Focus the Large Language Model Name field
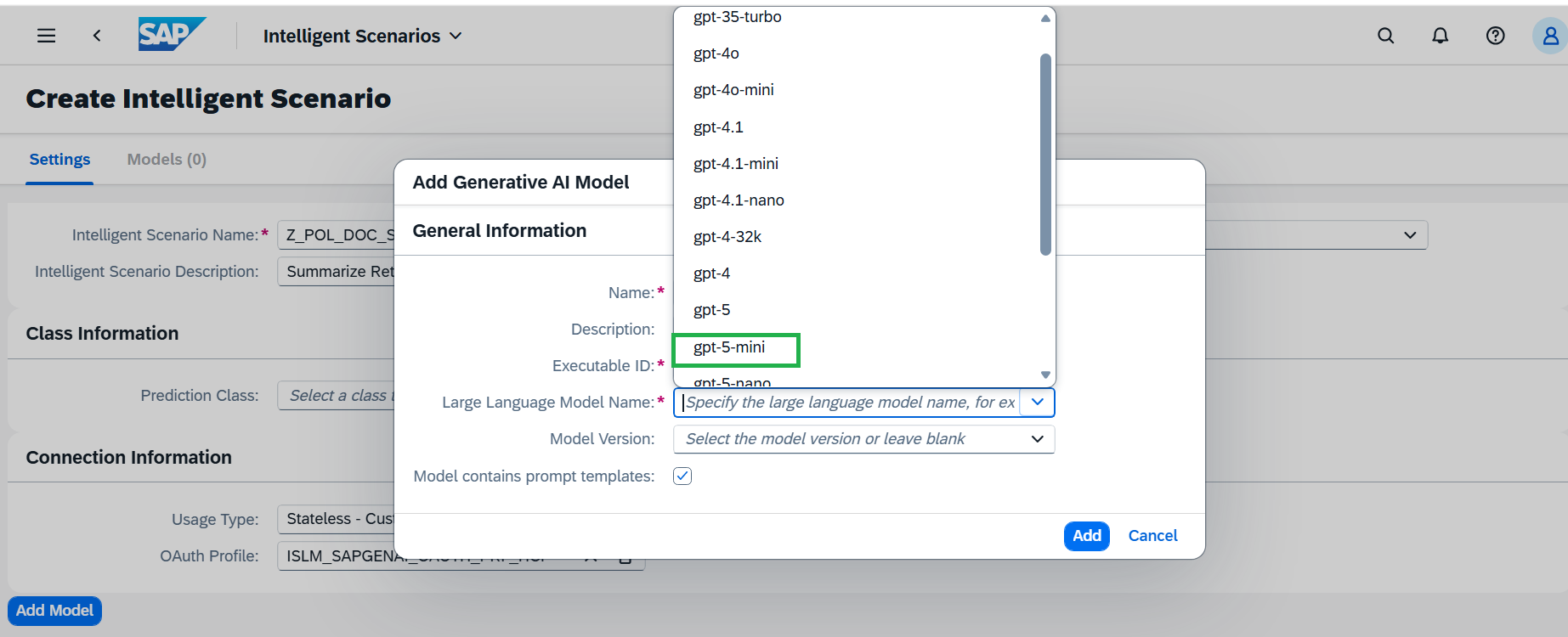 coord(847,403)
